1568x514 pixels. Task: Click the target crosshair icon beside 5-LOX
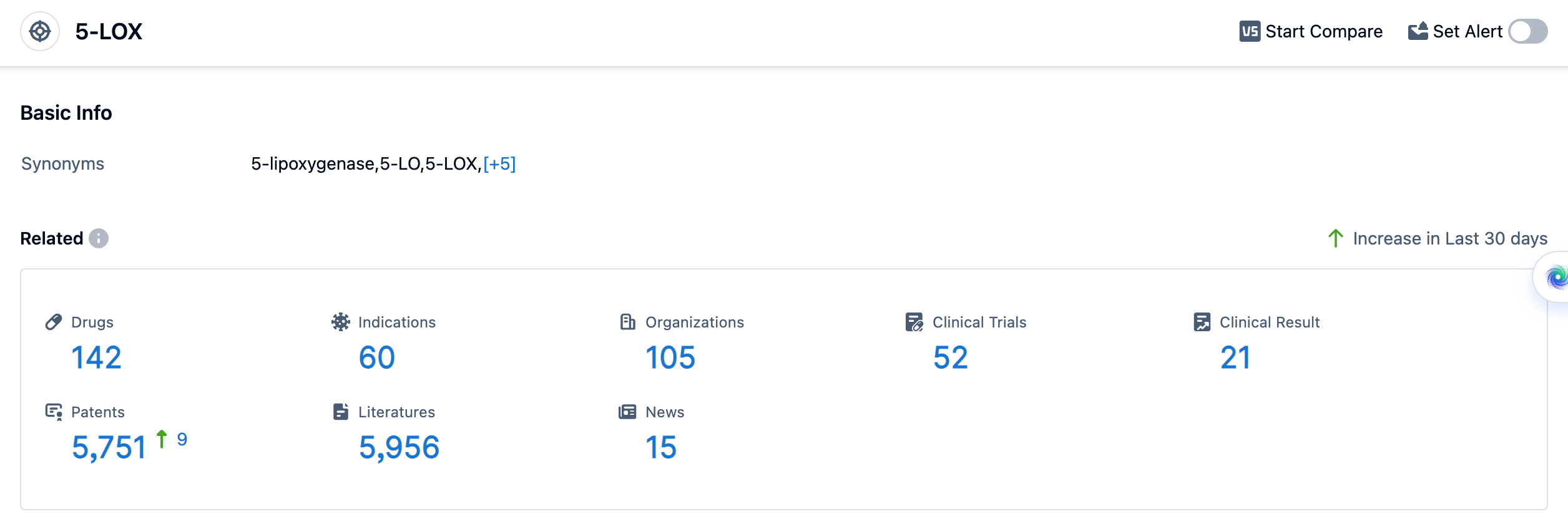click(x=40, y=31)
